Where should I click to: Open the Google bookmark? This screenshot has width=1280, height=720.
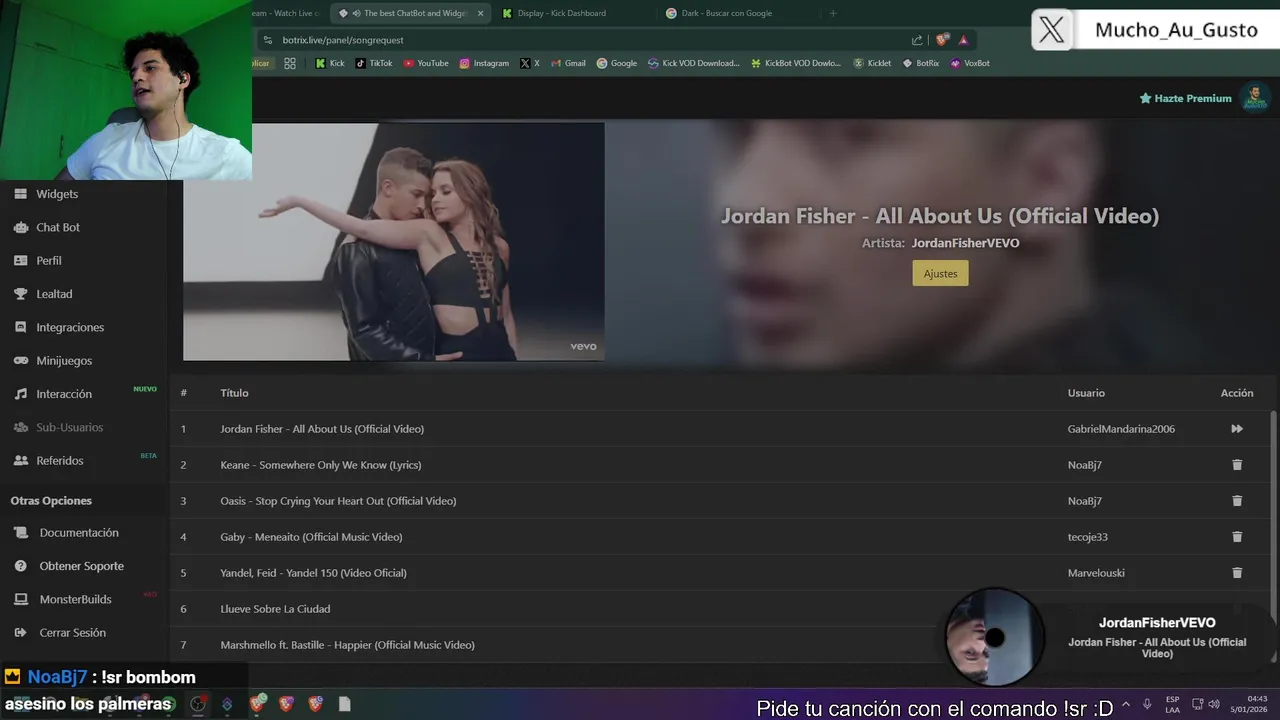(617, 63)
